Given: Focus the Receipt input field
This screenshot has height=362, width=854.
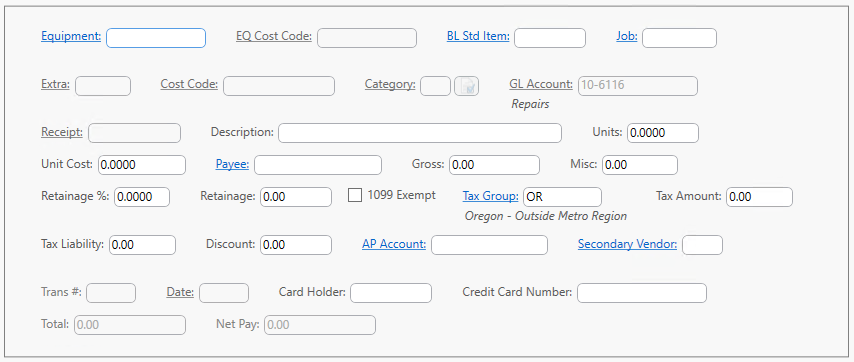Looking at the screenshot, I should click(135, 133).
